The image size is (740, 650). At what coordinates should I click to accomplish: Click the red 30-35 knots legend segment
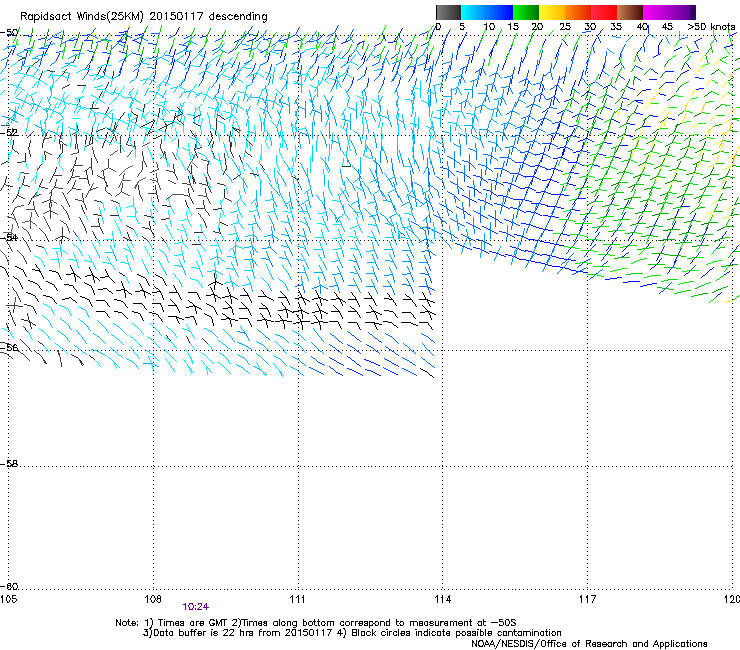(604, 12)
